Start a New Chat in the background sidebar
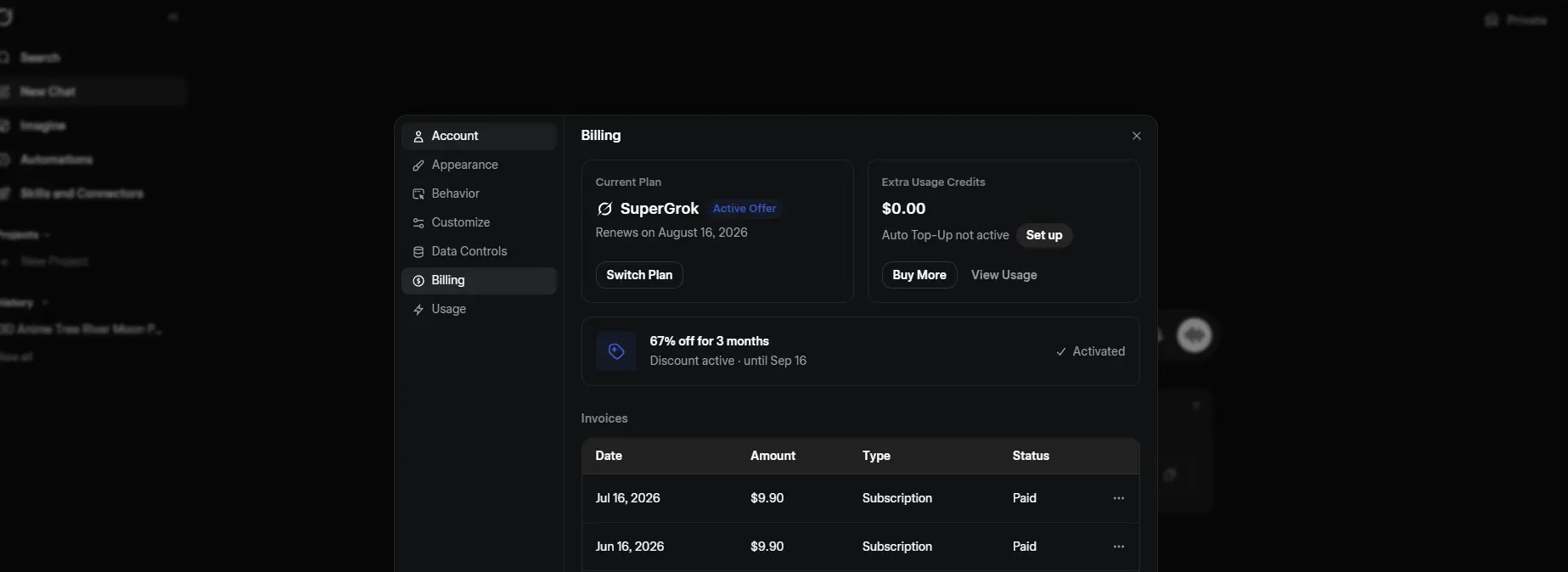1568x572 pixels. coord(93,92)
